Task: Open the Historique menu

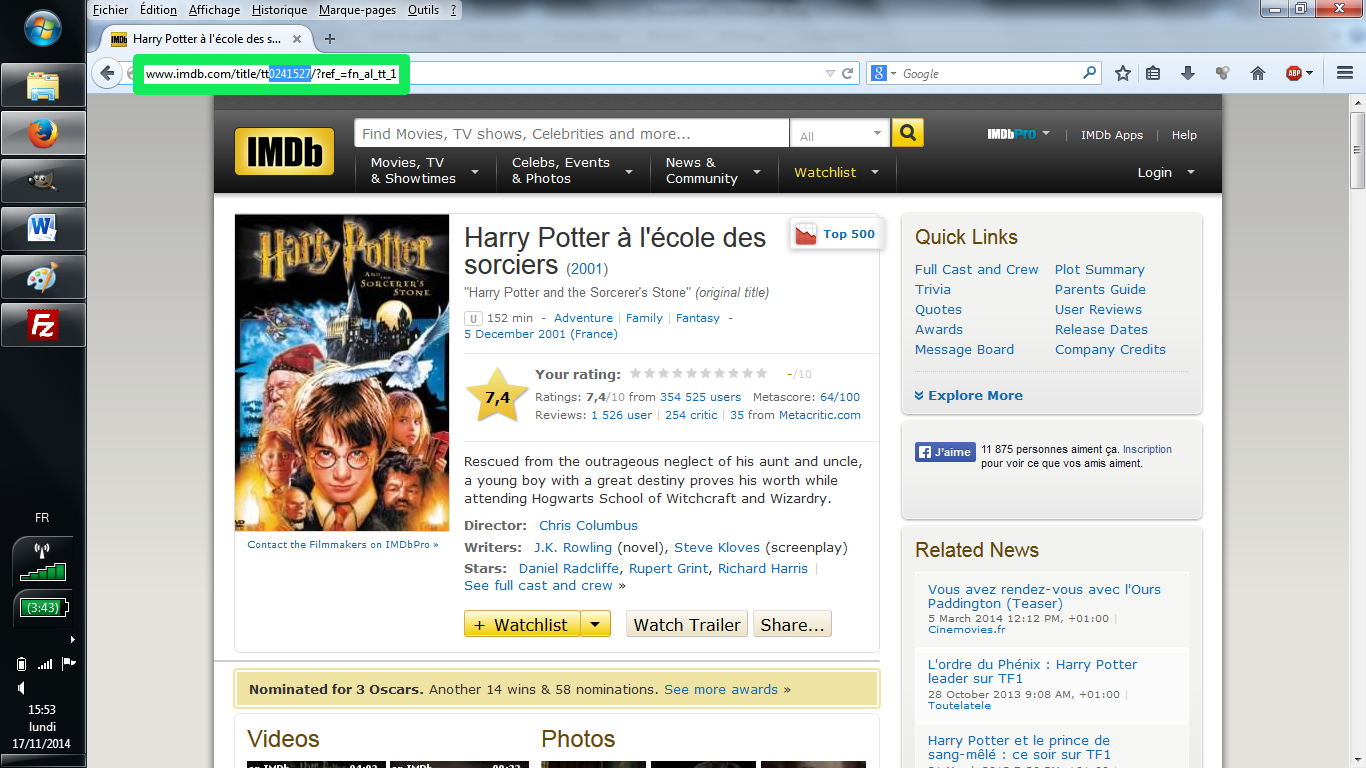Action: pos(279,10)
